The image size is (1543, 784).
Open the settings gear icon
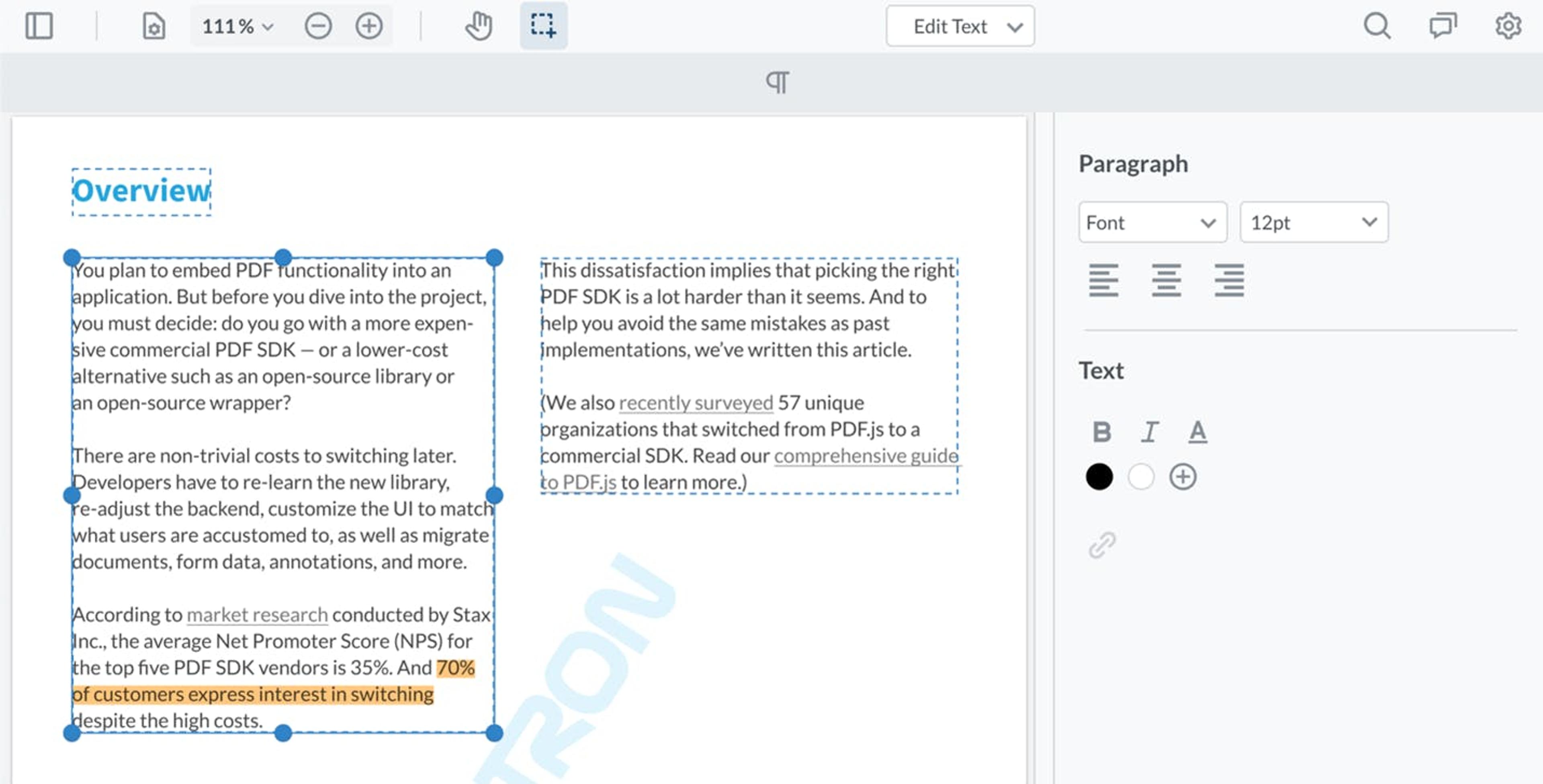tap(1508, 27)
